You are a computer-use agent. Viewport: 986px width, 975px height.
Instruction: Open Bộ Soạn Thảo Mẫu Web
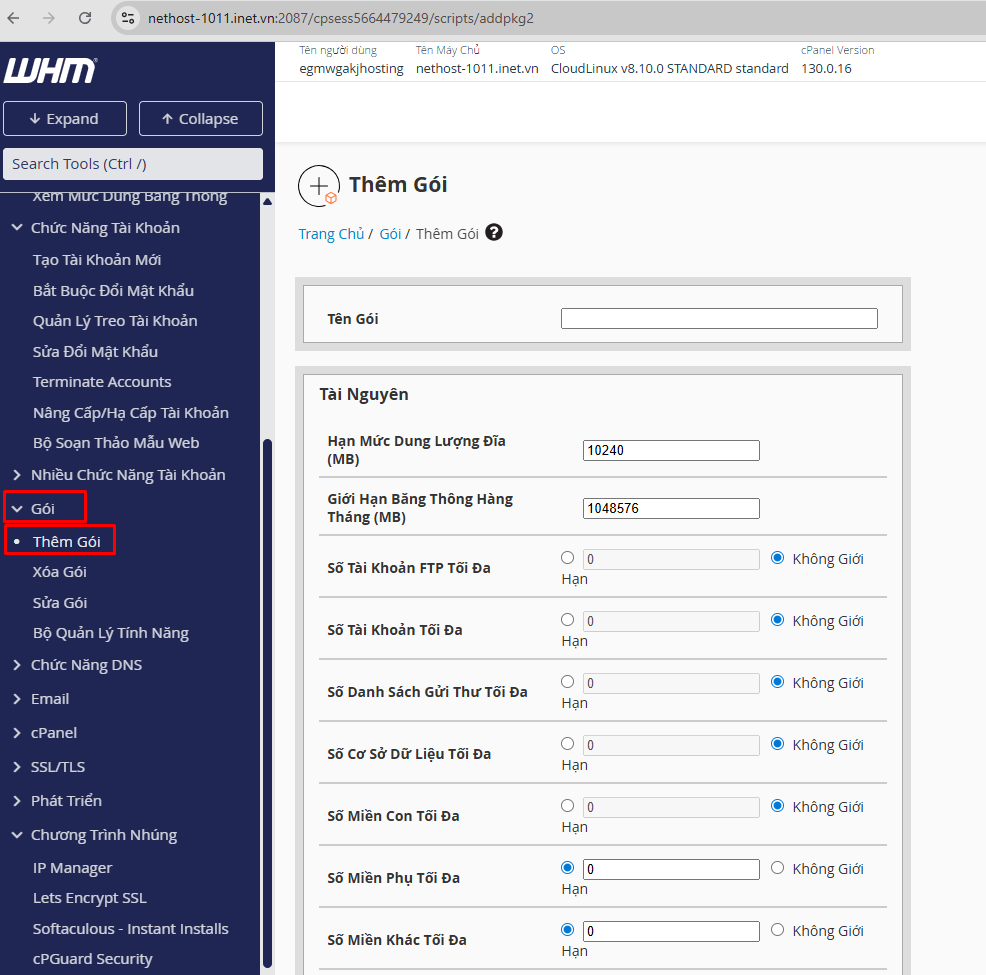coord(116,443)
